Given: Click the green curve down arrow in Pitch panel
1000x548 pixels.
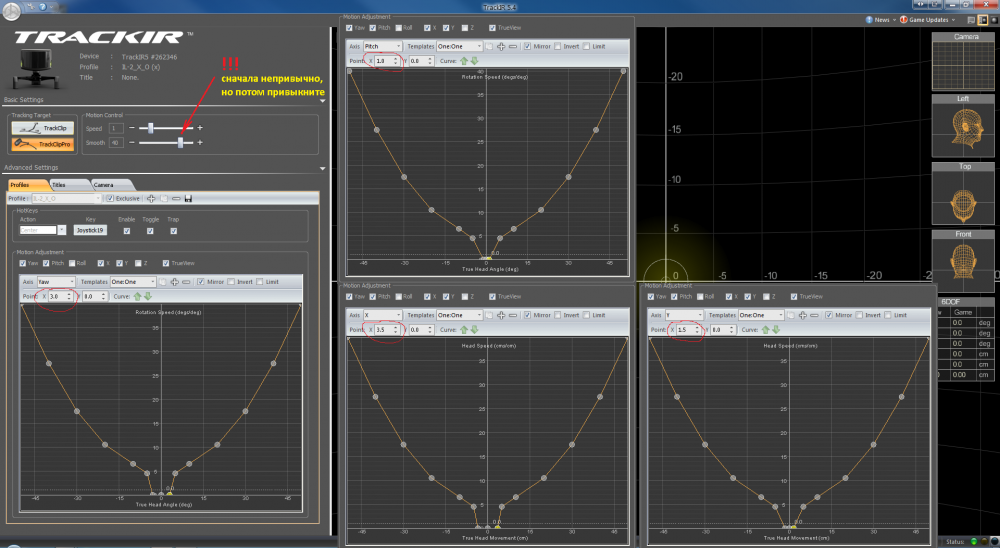Looking at the screenshot, I should (x=475, y=60).
